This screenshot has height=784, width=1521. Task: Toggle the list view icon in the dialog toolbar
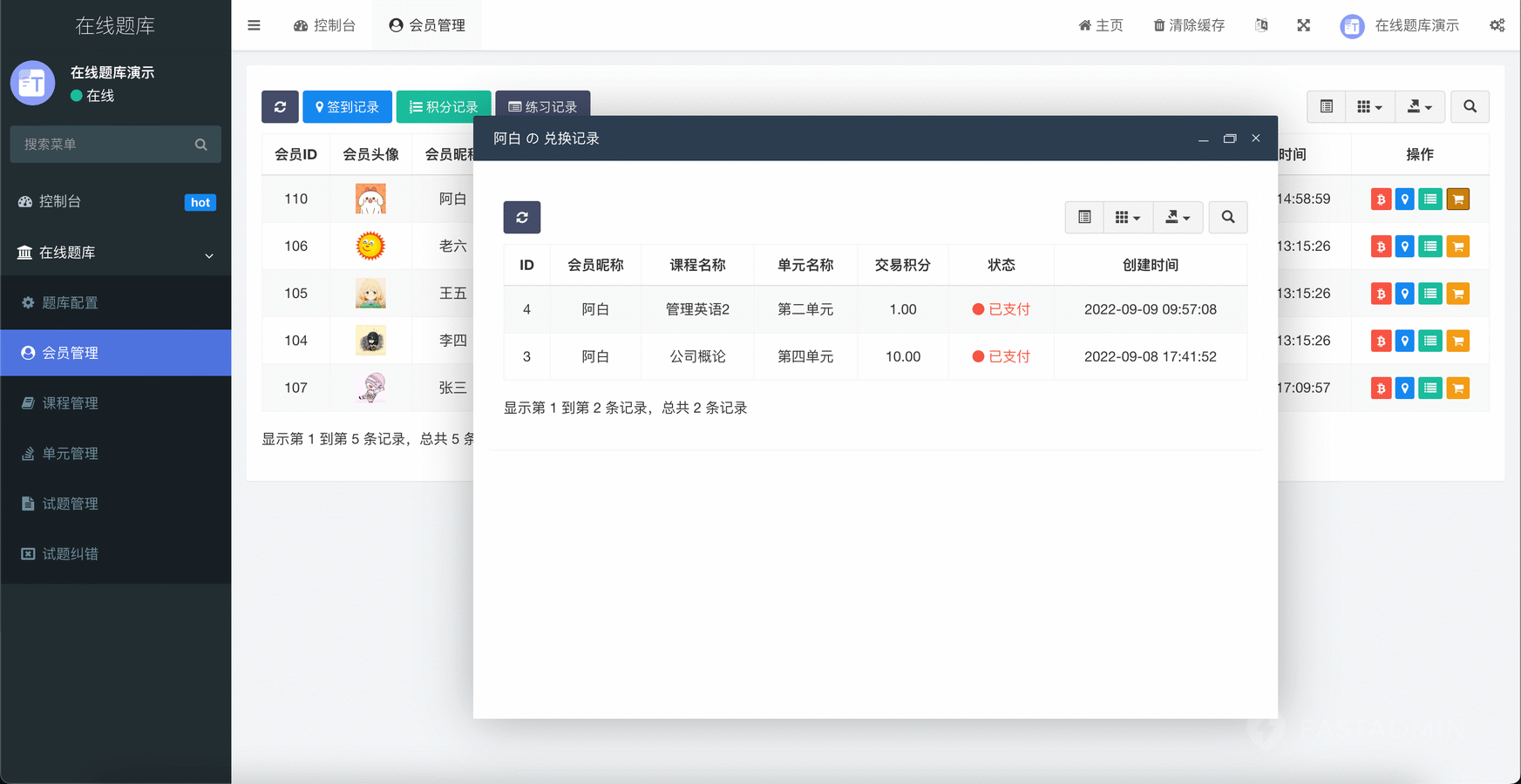point(1084,218)
